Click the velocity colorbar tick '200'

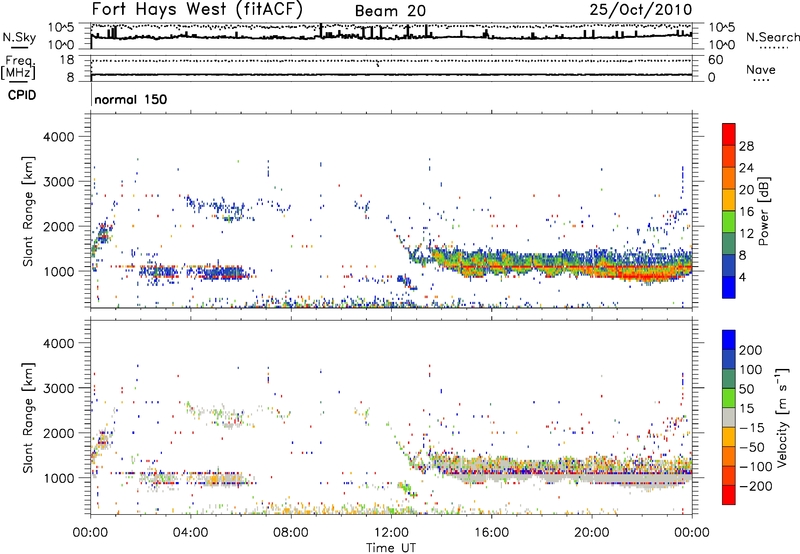pyautogui.click(x=751, y=350)
